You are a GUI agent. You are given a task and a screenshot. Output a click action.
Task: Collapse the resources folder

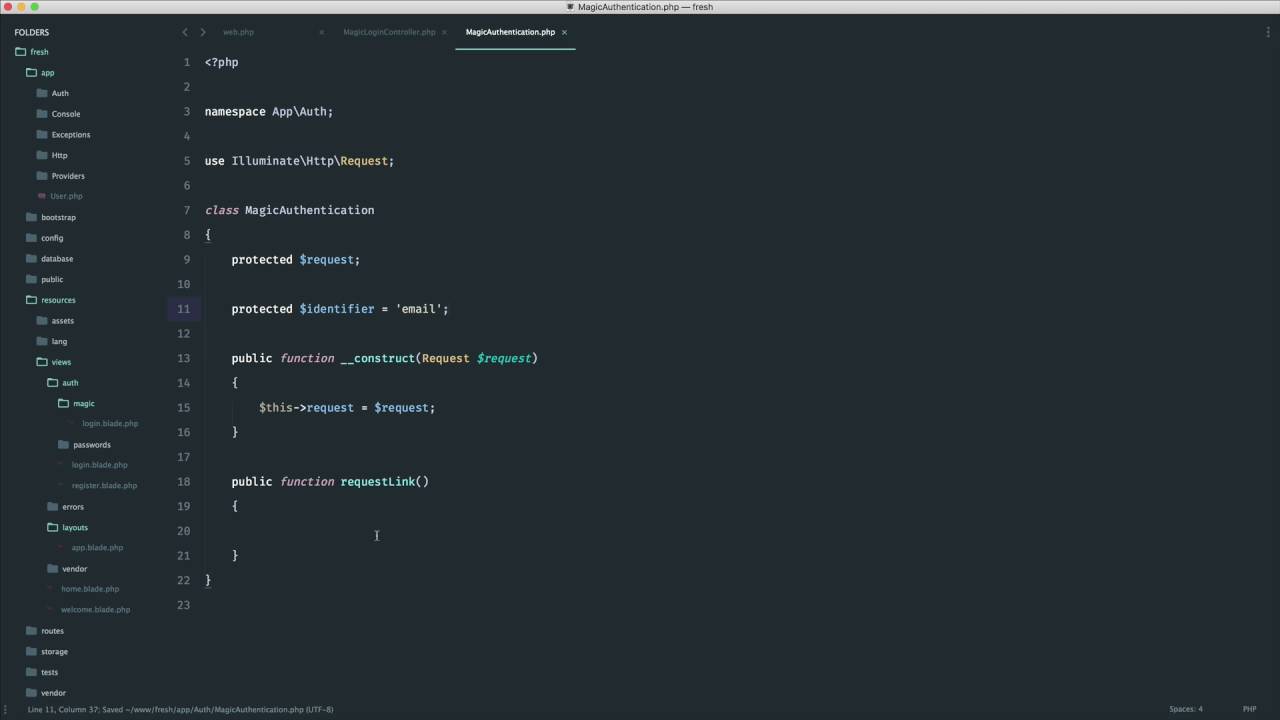[x=31, y=300]
